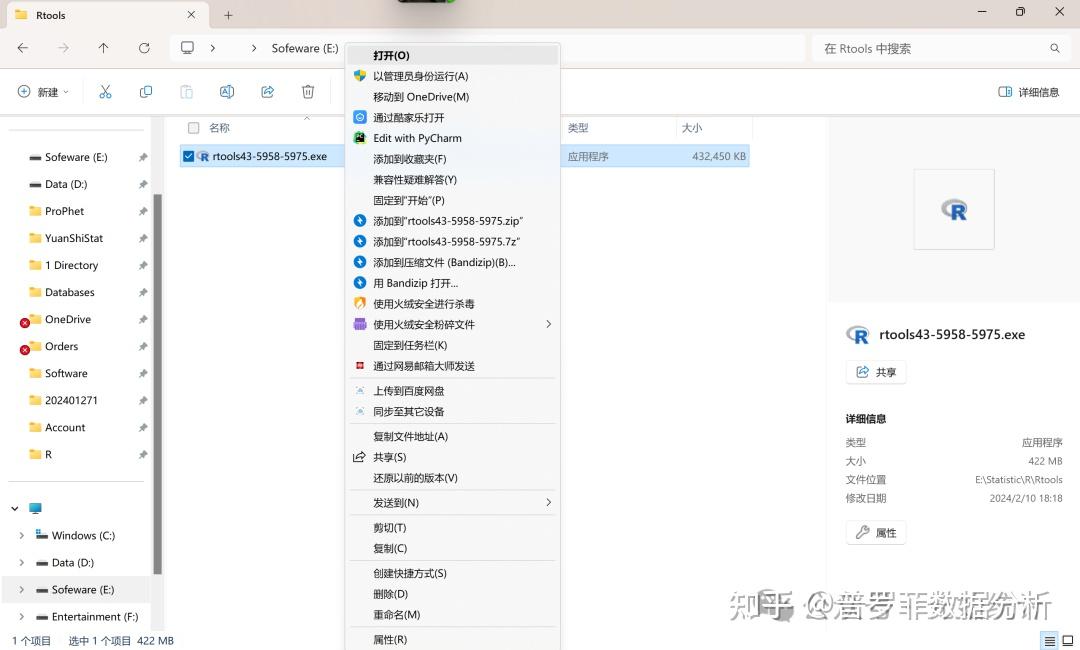Click the Back navigation arrow

coord(22,47)
